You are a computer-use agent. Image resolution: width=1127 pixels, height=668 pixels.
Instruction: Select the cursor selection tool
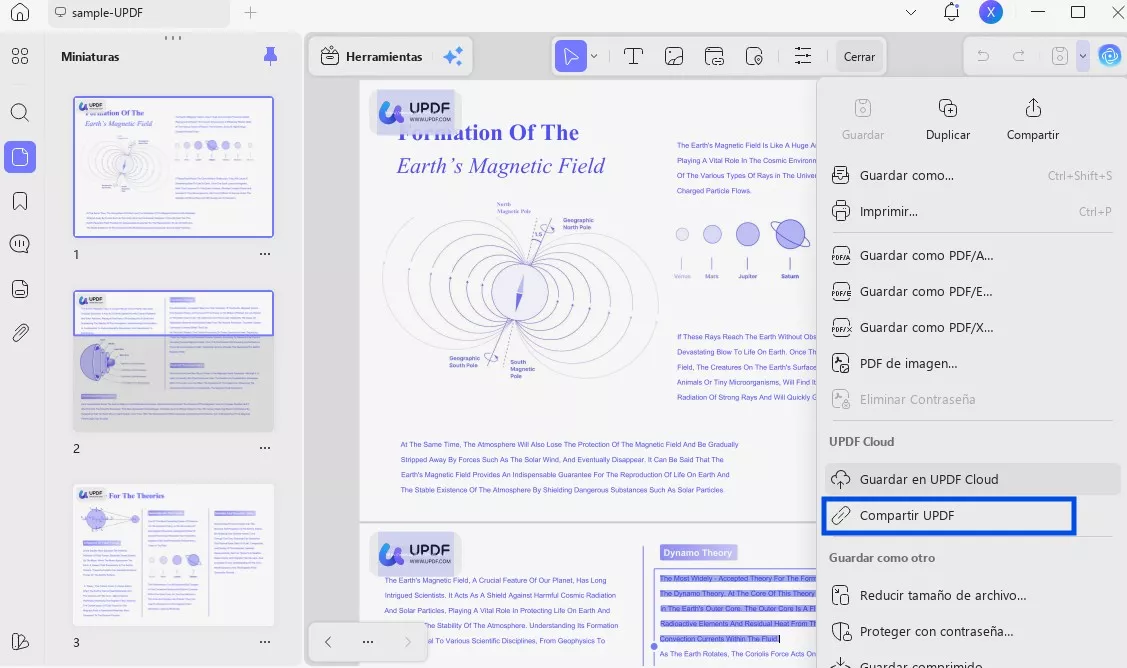click(571, 56)
